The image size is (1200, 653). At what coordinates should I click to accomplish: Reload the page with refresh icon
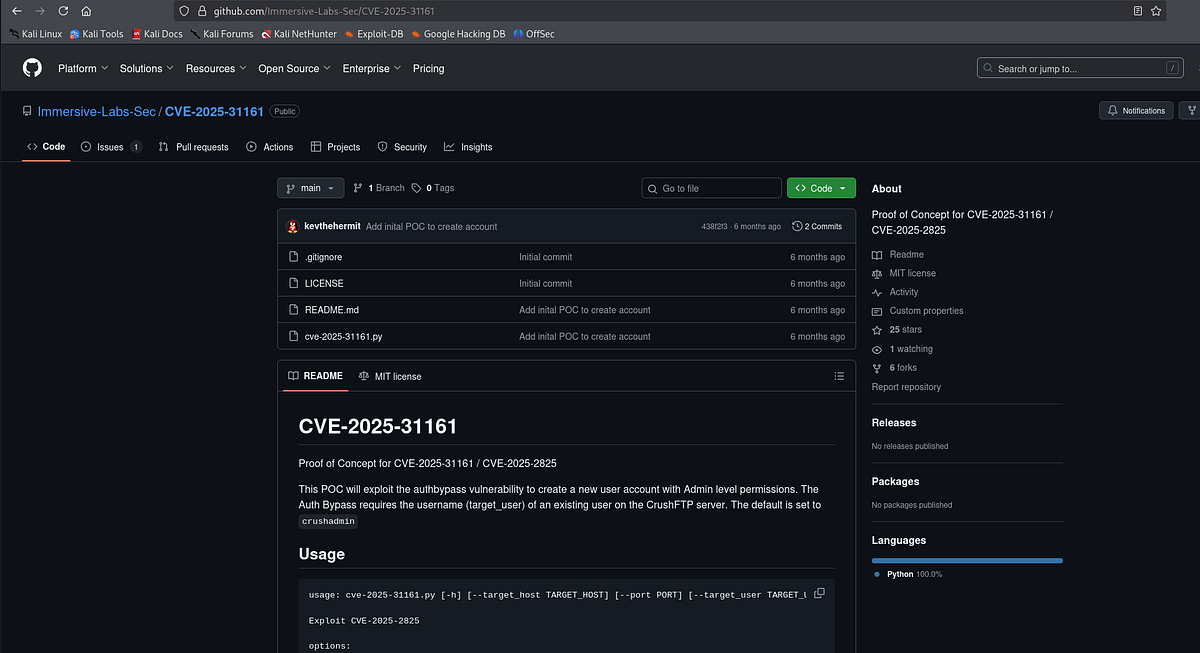pyautogui.click(x=63, y=11)
